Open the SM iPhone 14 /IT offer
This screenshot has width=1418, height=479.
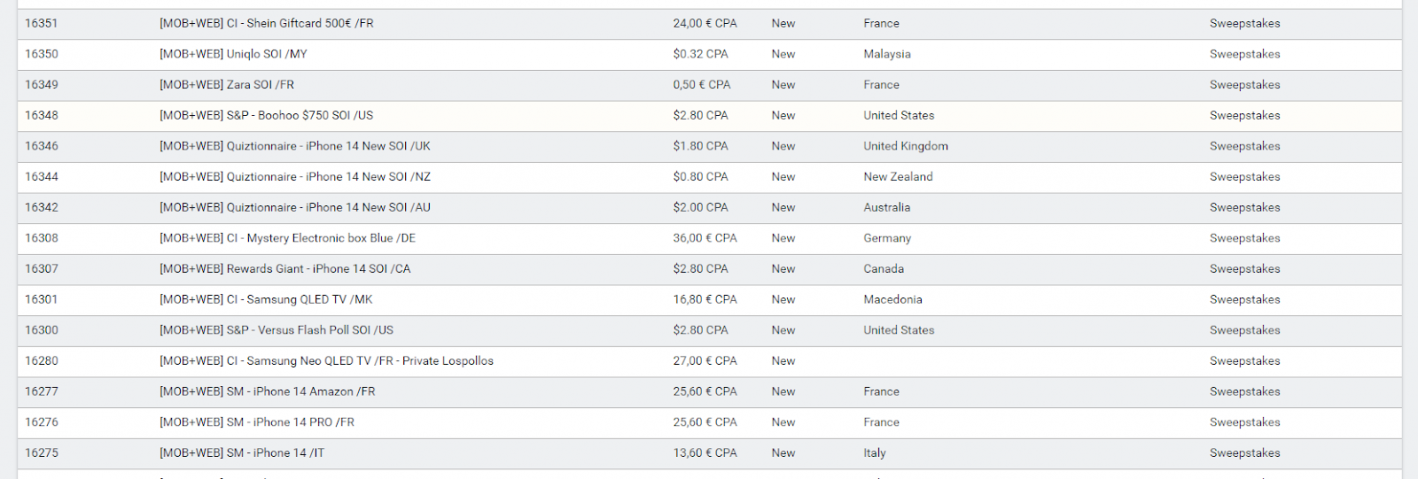click(x=242, y=453)
